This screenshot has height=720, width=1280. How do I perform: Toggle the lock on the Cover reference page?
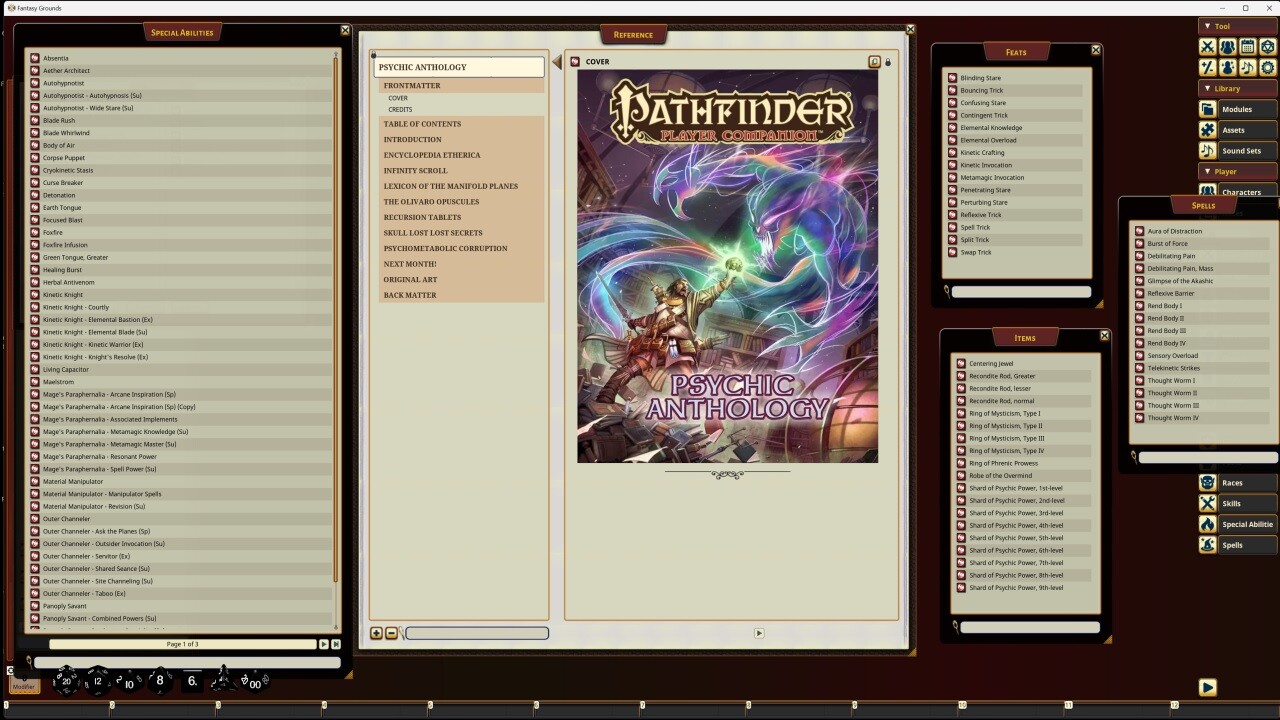coord(888,61)
